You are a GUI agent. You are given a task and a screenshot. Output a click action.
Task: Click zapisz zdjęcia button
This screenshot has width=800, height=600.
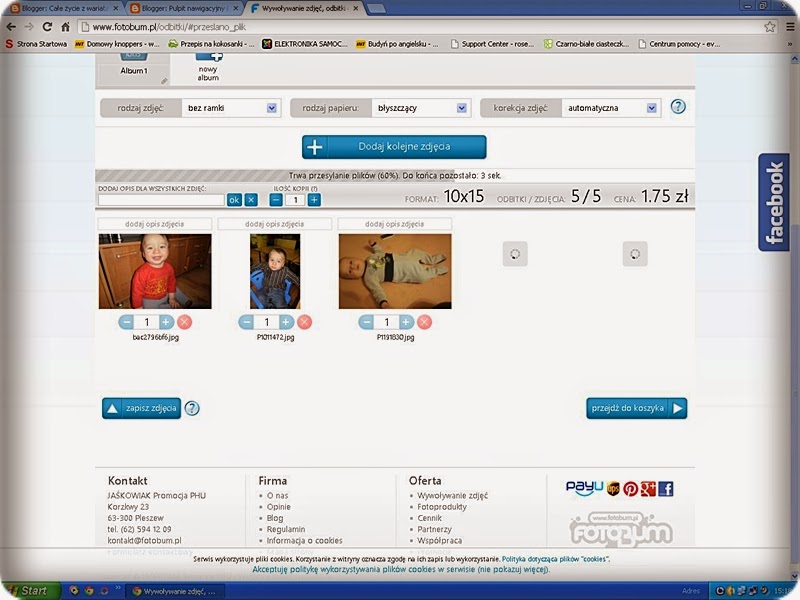point(141,408)
